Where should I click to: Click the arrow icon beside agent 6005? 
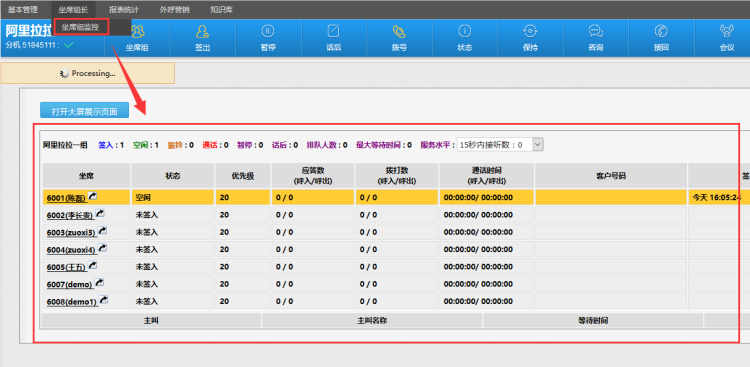(x=94, y=265)
